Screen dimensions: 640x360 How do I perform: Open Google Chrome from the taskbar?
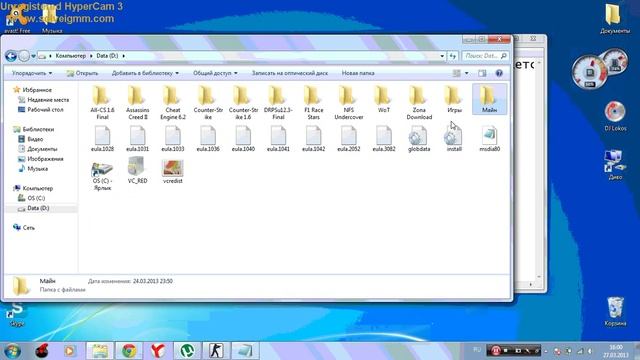129,351
